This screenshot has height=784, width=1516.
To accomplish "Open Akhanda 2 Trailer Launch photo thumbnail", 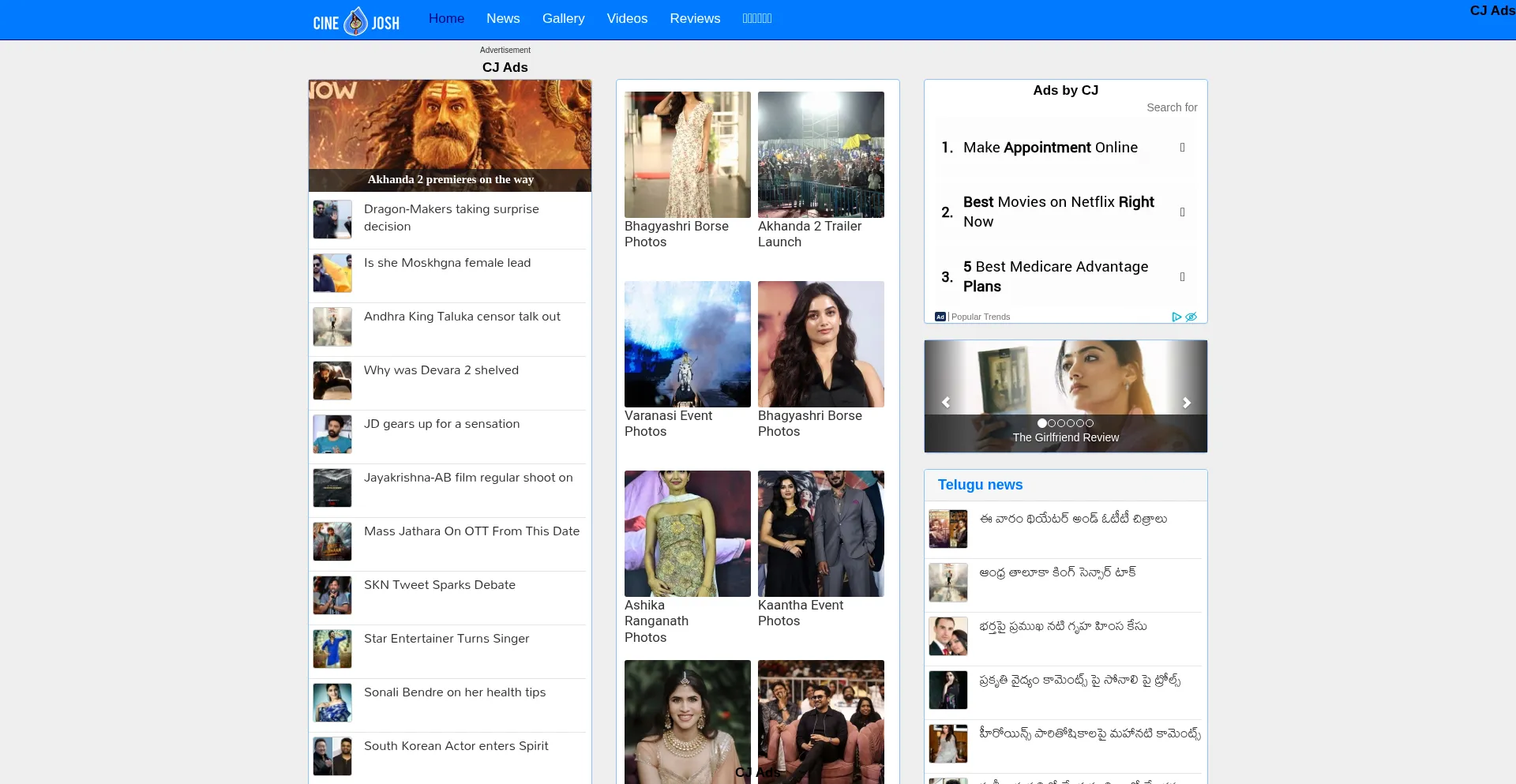I will pos(820,155).
